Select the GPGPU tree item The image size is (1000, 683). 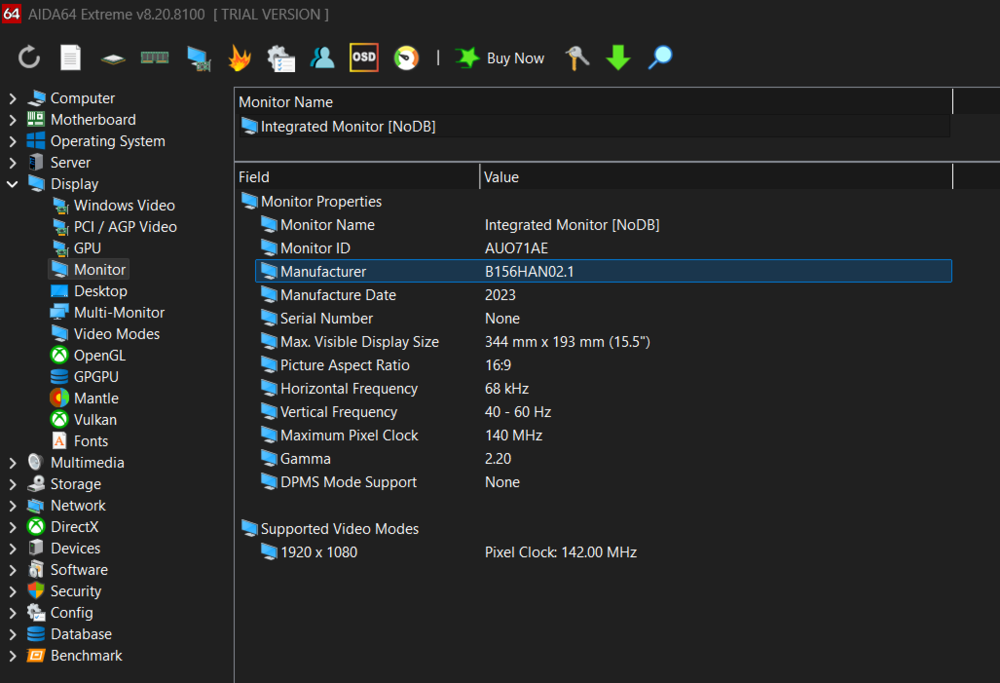point(85,377)
